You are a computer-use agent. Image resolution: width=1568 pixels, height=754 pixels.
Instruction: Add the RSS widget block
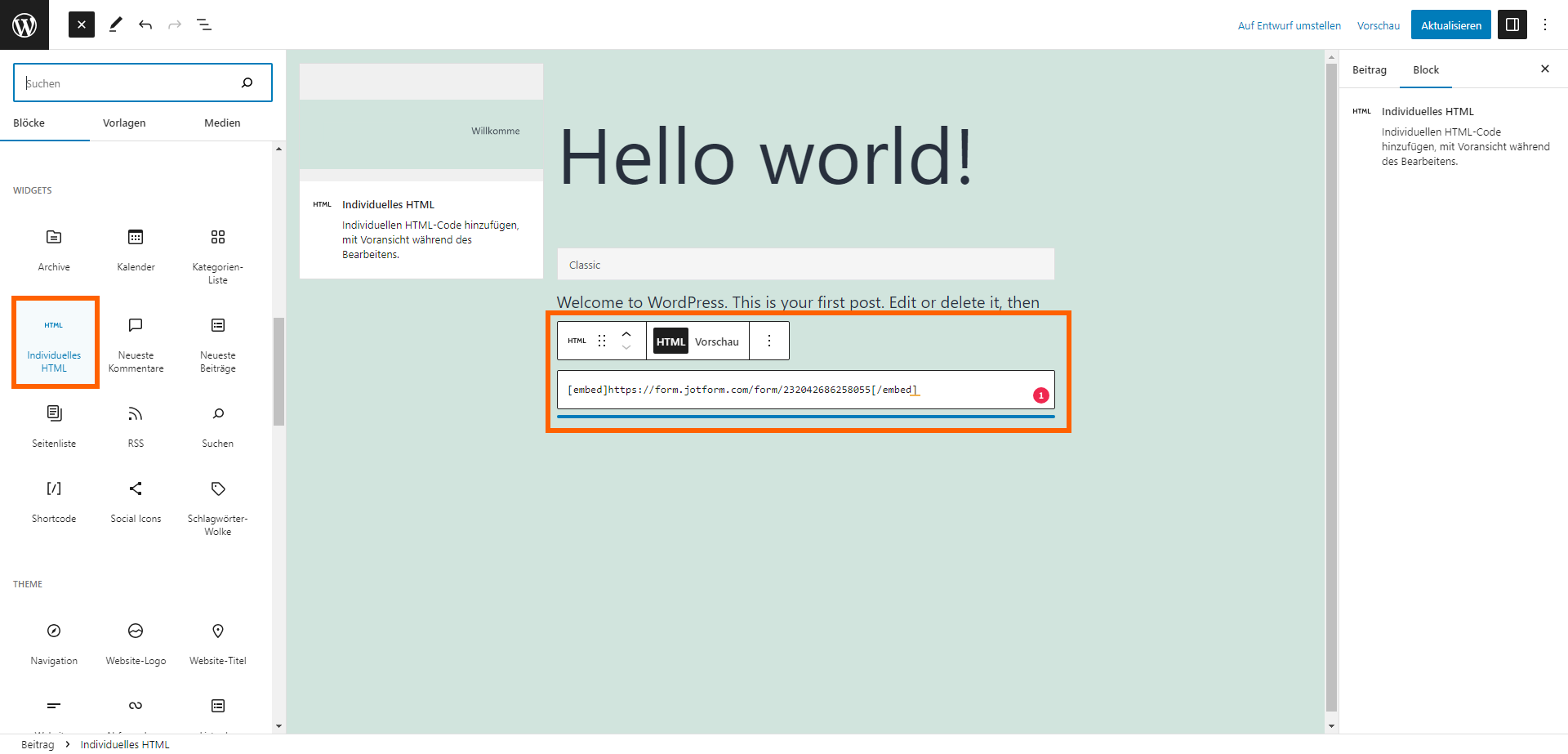tap(136, 425)
